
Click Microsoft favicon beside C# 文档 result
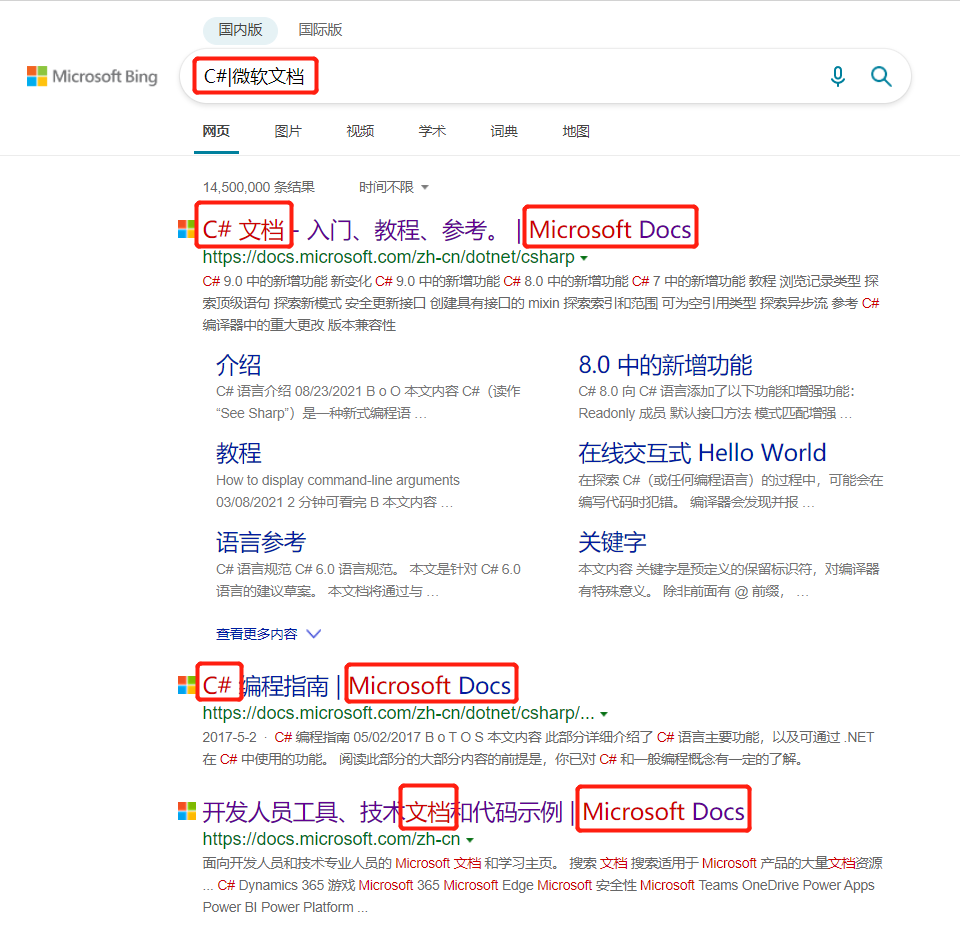(x=186, y=230)
